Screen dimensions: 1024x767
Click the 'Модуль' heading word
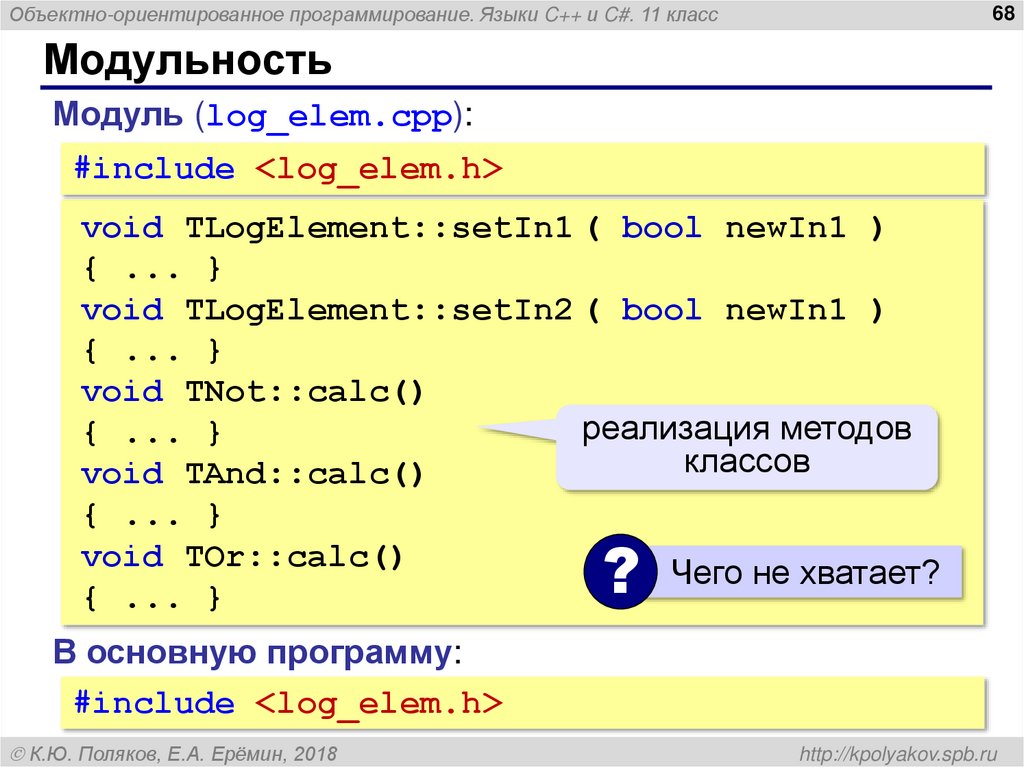(x=118, y=114)
